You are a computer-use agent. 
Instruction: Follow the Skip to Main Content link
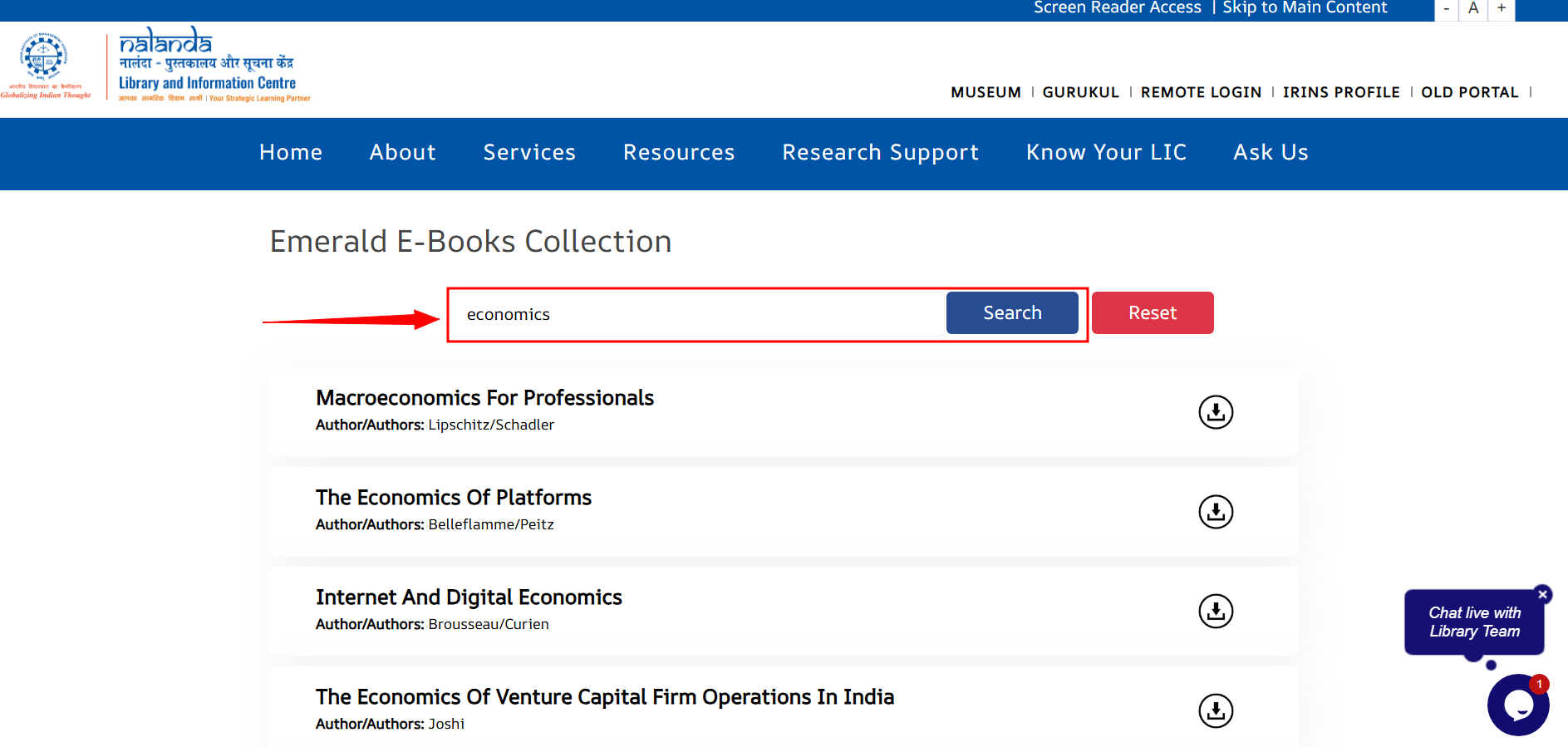(1305, 8)
